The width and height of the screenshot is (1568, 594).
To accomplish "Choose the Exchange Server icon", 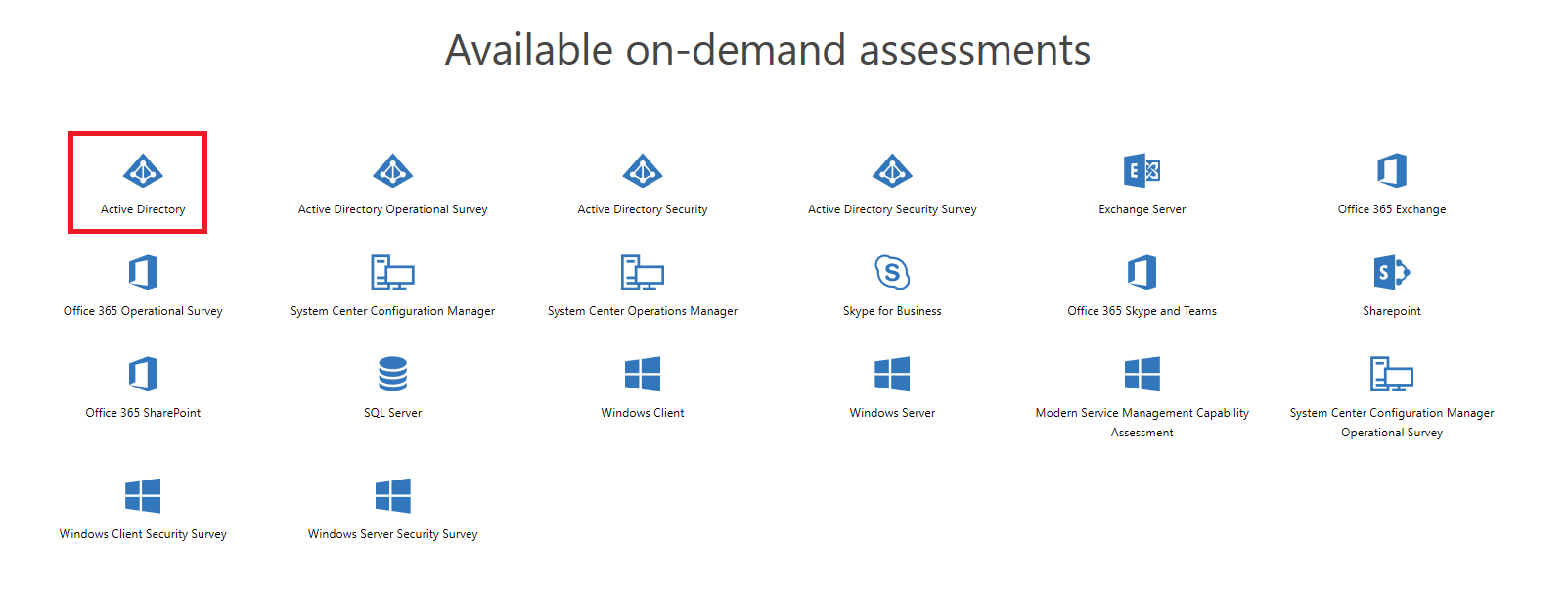I will (1142, 171).
